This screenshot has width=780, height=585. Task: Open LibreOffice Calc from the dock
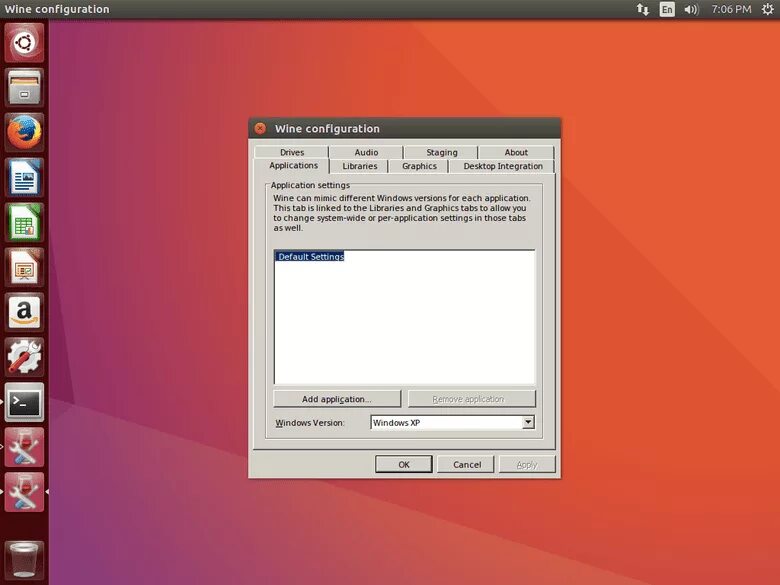24,222
